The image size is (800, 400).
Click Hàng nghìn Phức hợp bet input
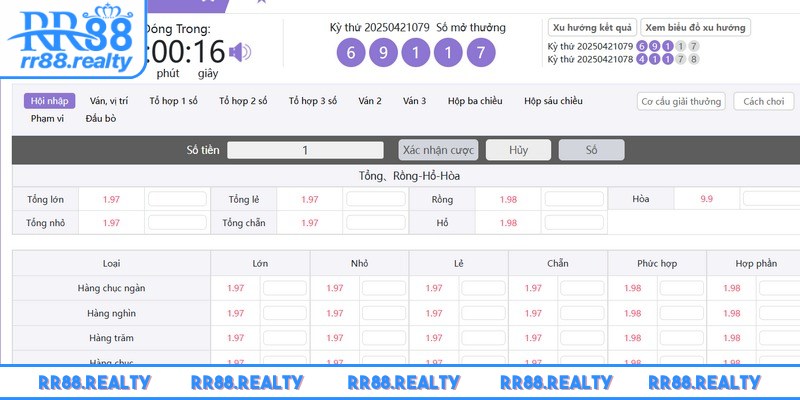tap(682, 313)
